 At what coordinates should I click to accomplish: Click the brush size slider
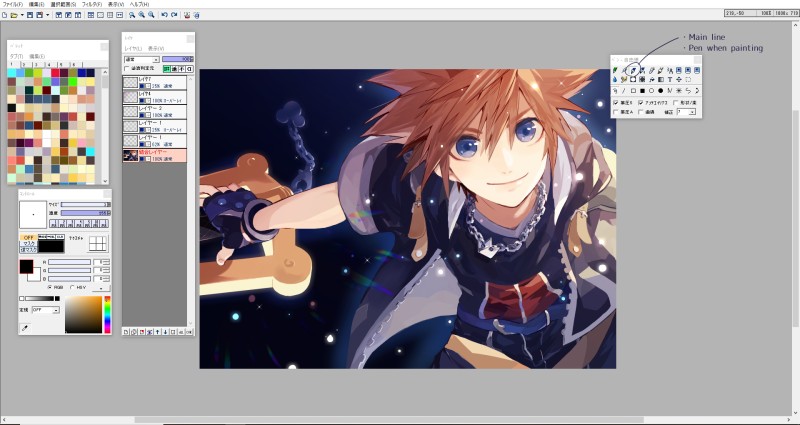(86, 205)
